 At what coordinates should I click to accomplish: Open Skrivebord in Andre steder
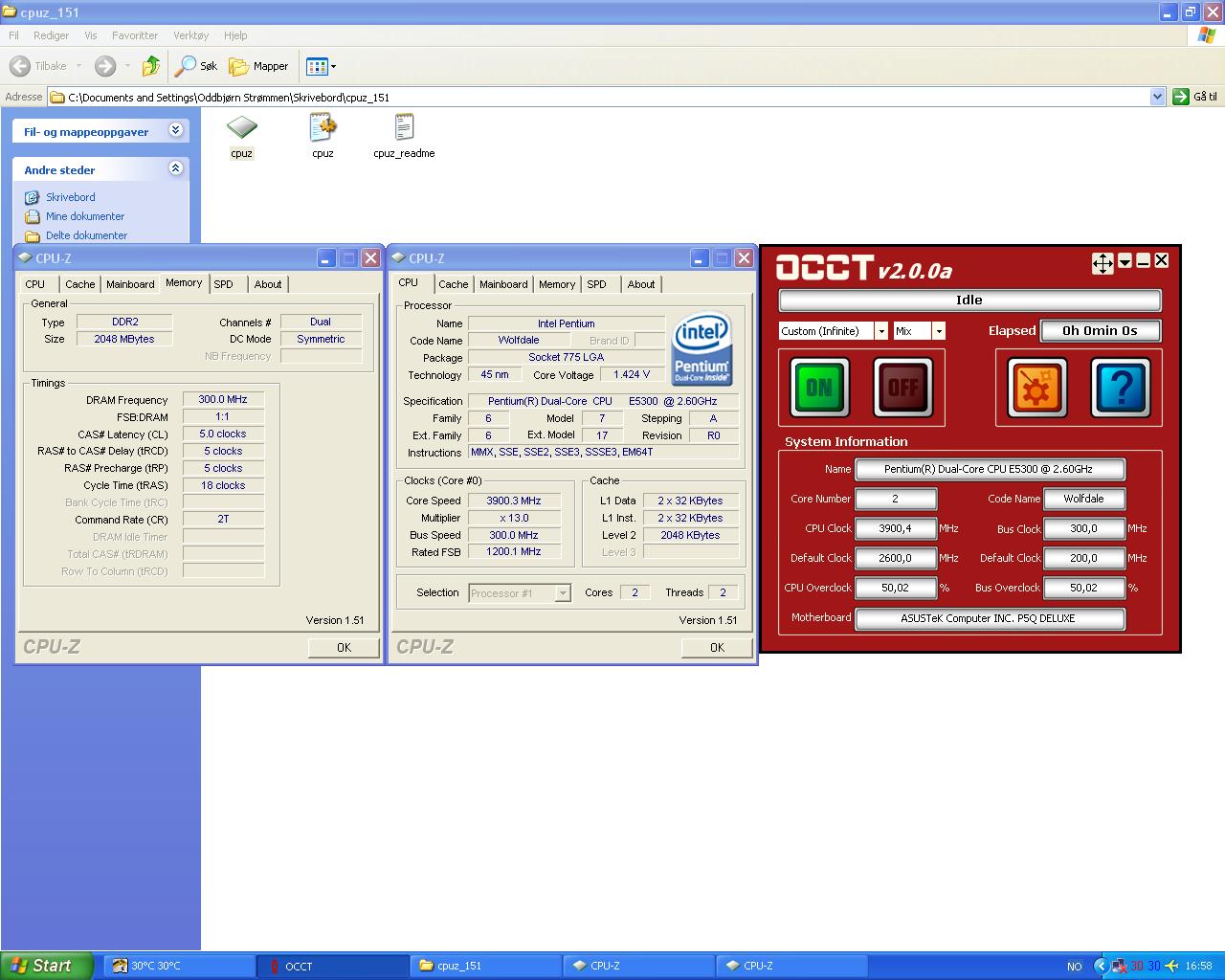(x=70, y=197)
